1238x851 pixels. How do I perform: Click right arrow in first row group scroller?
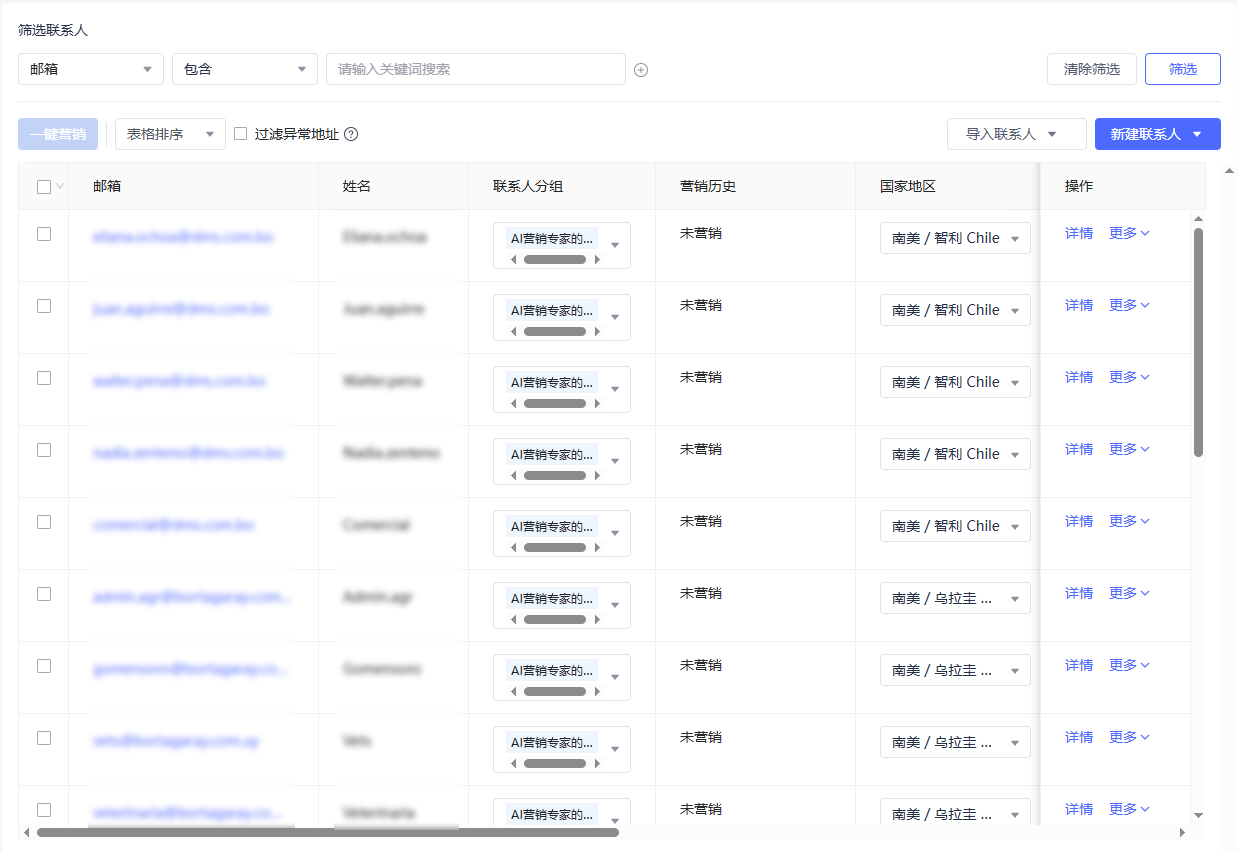(597, 260)
